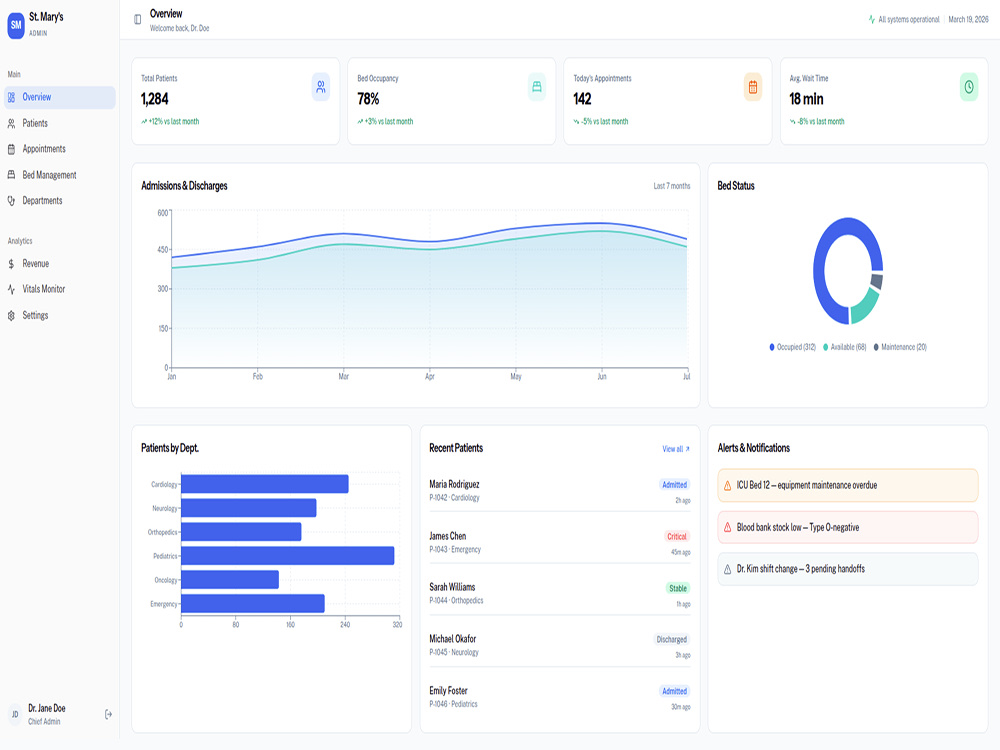Screen dimensions: 1000x750
Task: Click the Revenue dollar sign icon
Action: pos(11,264)
